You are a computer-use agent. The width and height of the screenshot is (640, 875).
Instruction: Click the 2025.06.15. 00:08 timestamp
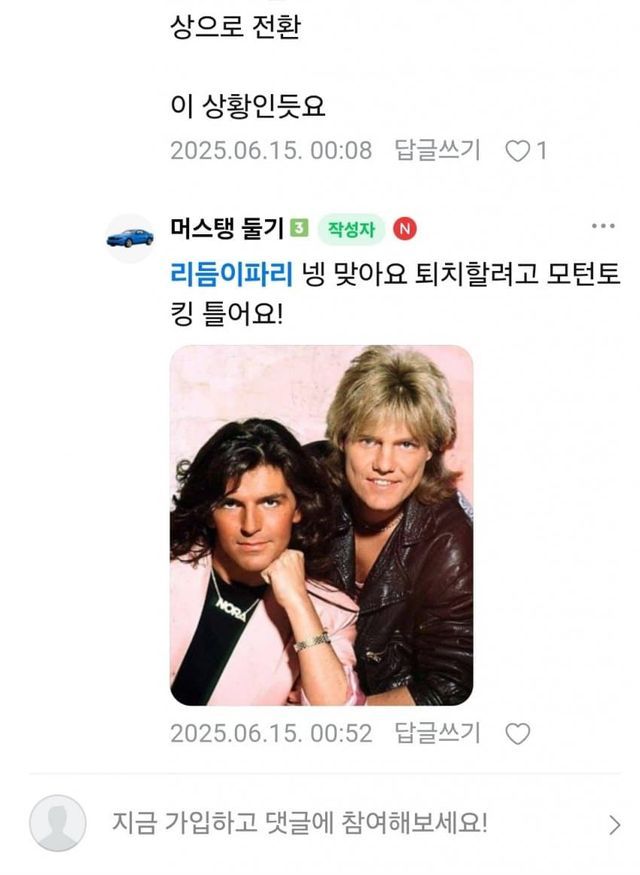click(271, 151)
